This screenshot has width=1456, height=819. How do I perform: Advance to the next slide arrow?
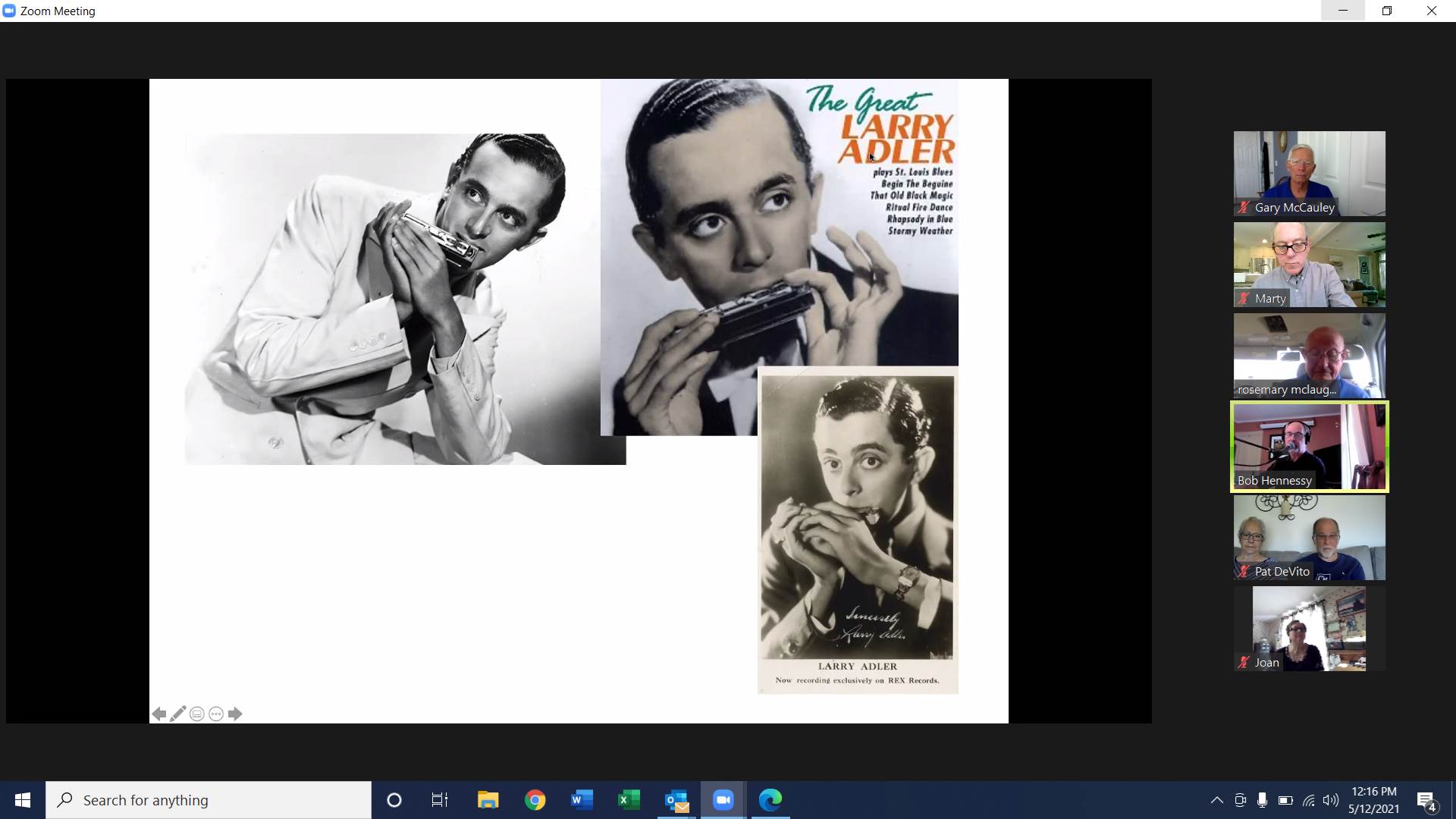(235, 714)
